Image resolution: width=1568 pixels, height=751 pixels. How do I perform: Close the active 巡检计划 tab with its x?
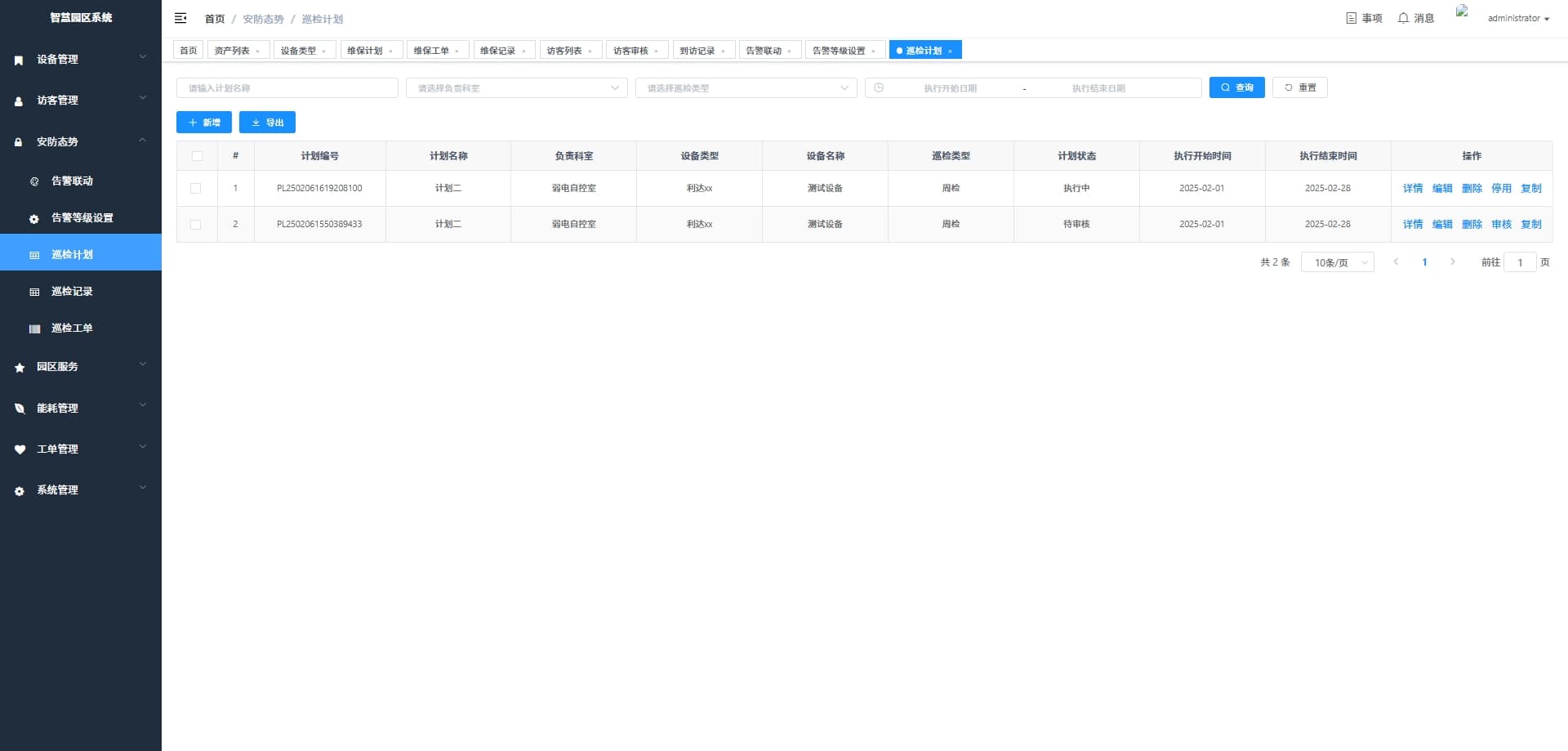click(950, 51)
